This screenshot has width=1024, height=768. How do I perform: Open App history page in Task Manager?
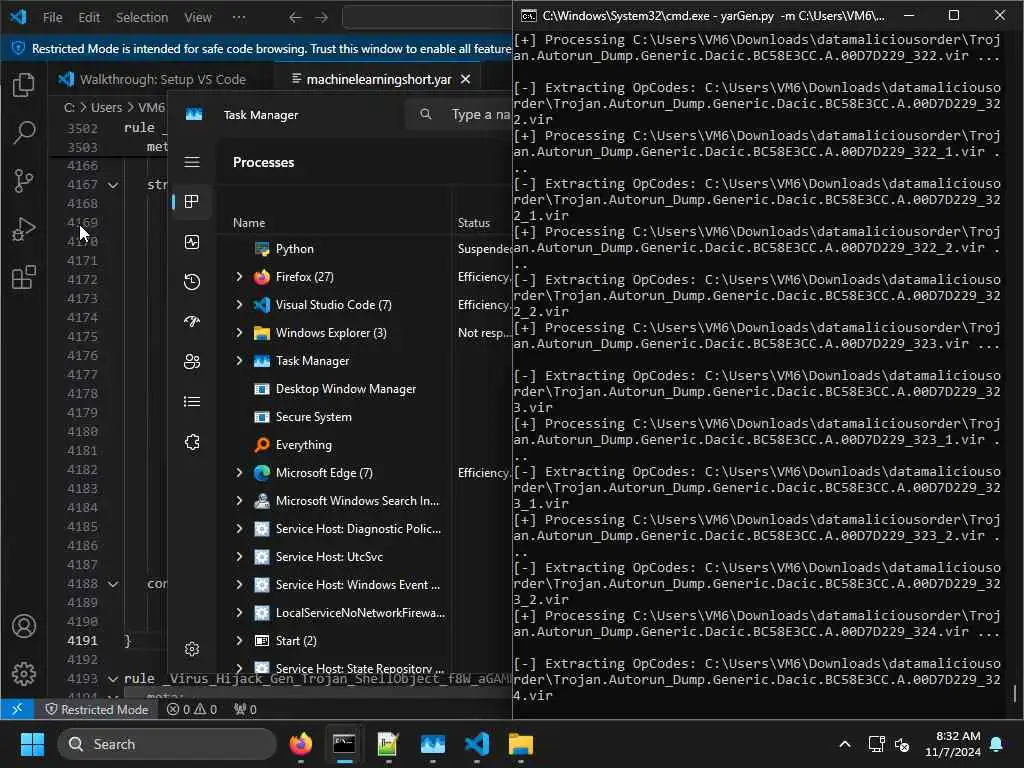tap(192, 281)
